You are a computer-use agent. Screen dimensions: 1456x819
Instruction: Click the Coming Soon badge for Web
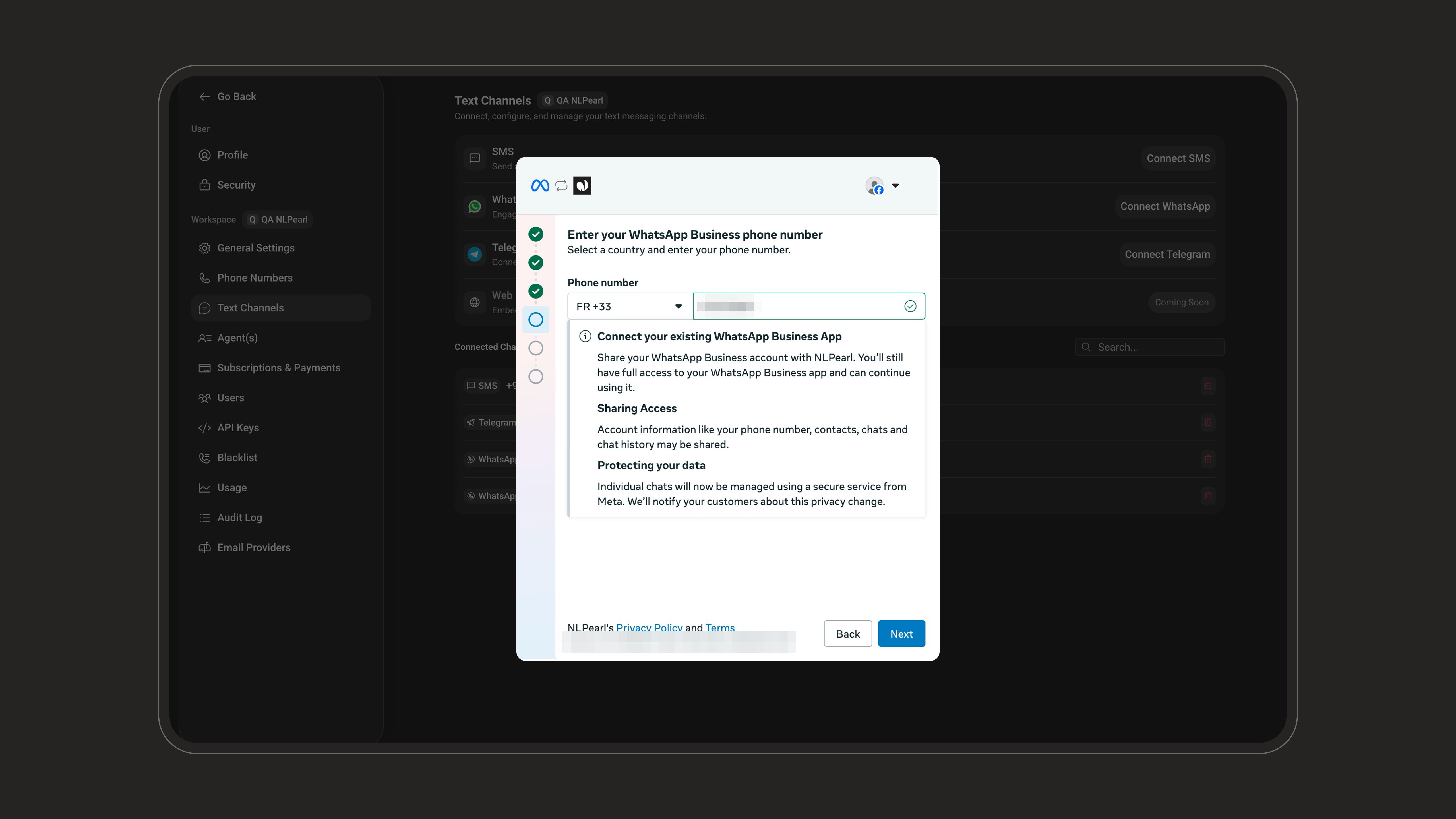[1181, 302]
